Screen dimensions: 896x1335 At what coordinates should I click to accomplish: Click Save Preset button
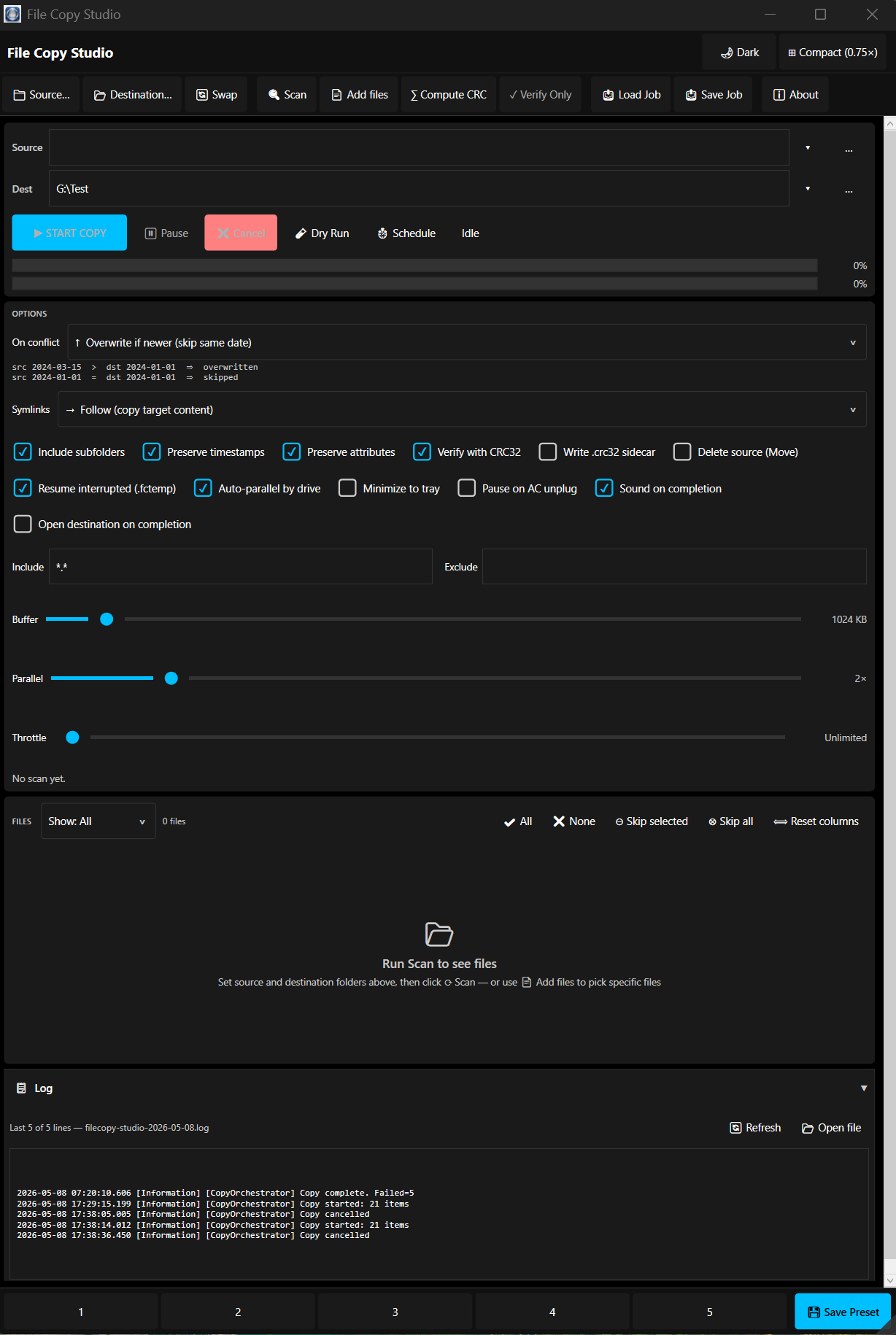843,1312
